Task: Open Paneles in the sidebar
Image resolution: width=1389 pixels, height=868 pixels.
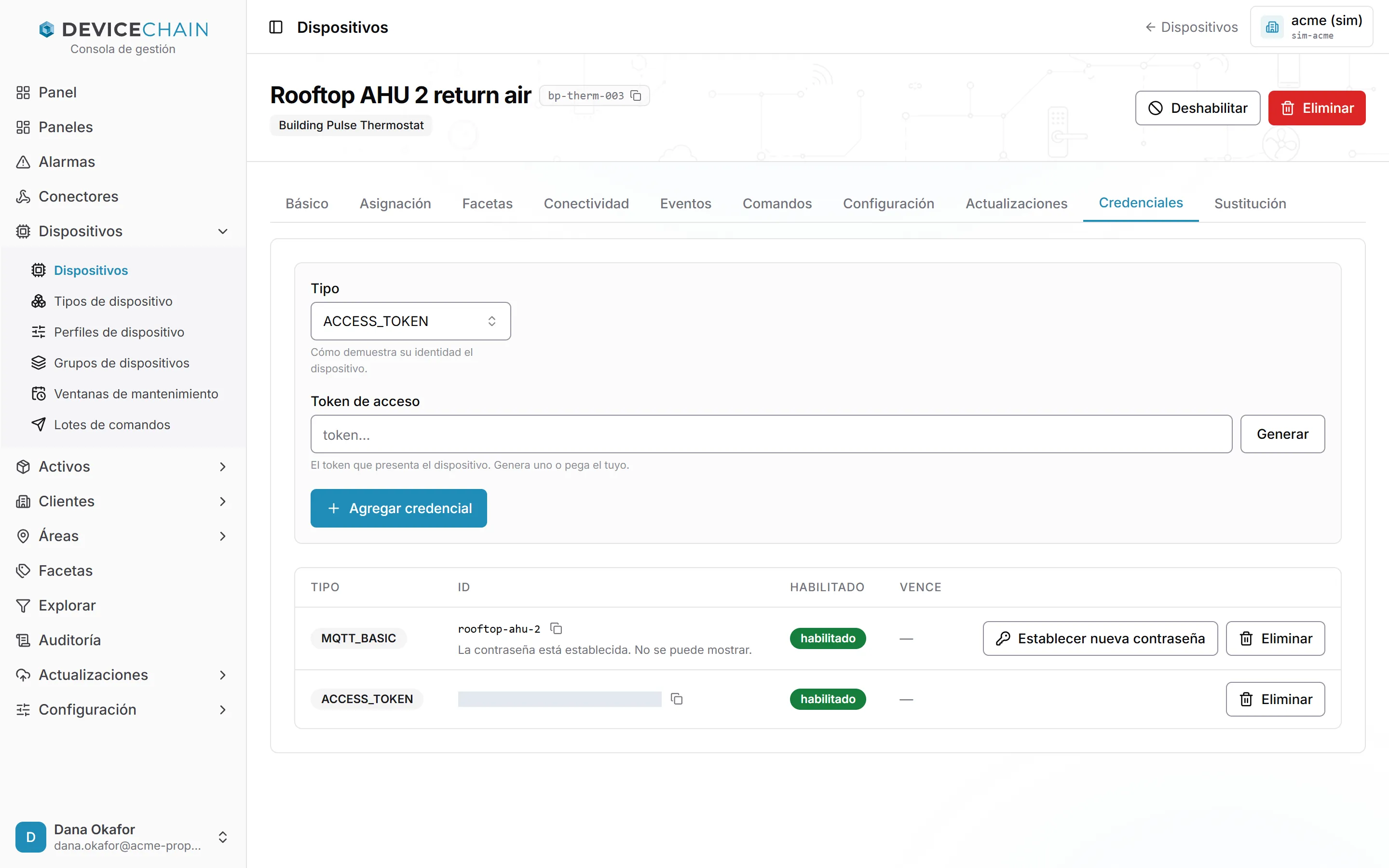Action: [123, 127]
